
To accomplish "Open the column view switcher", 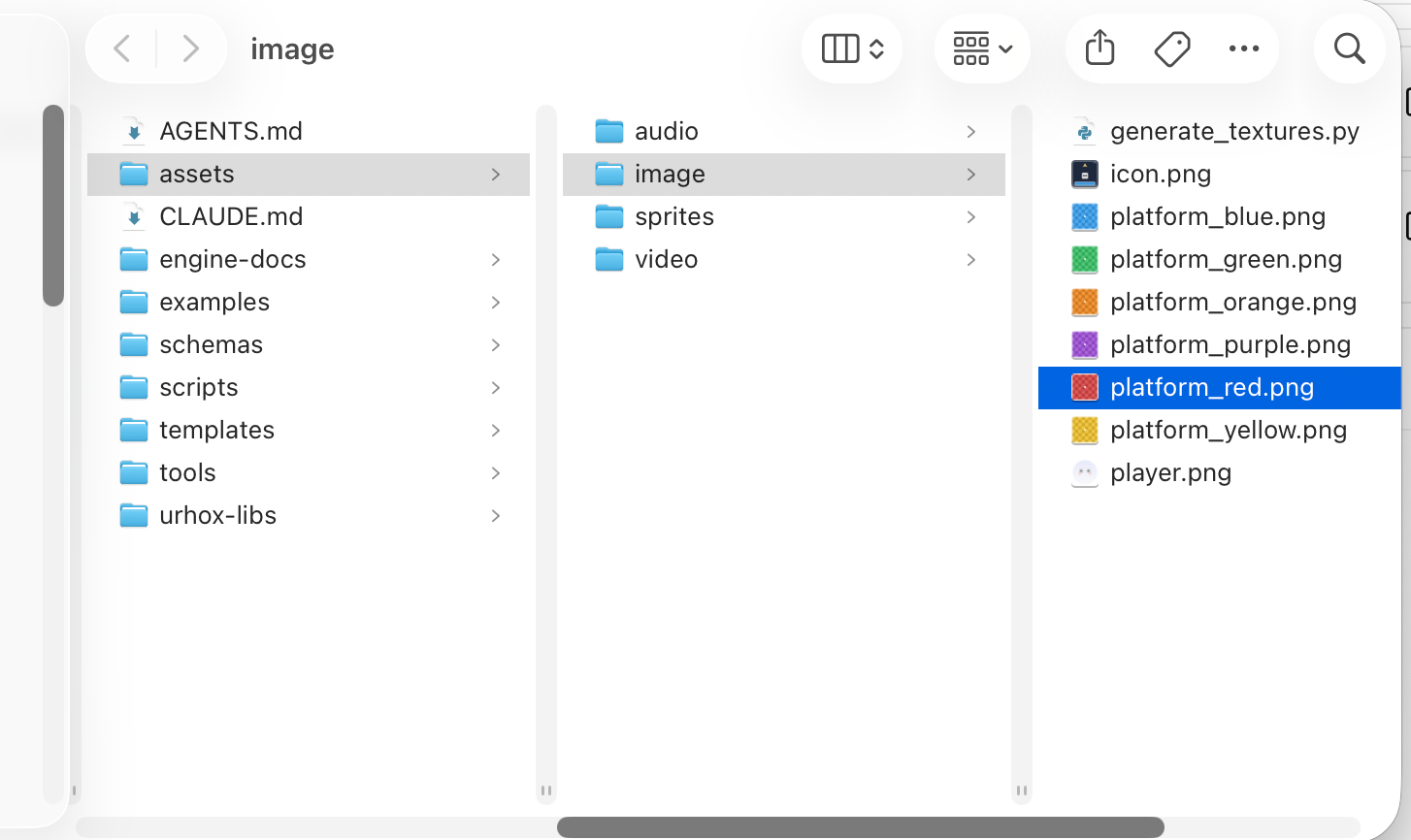I will [x=852, y=48].
